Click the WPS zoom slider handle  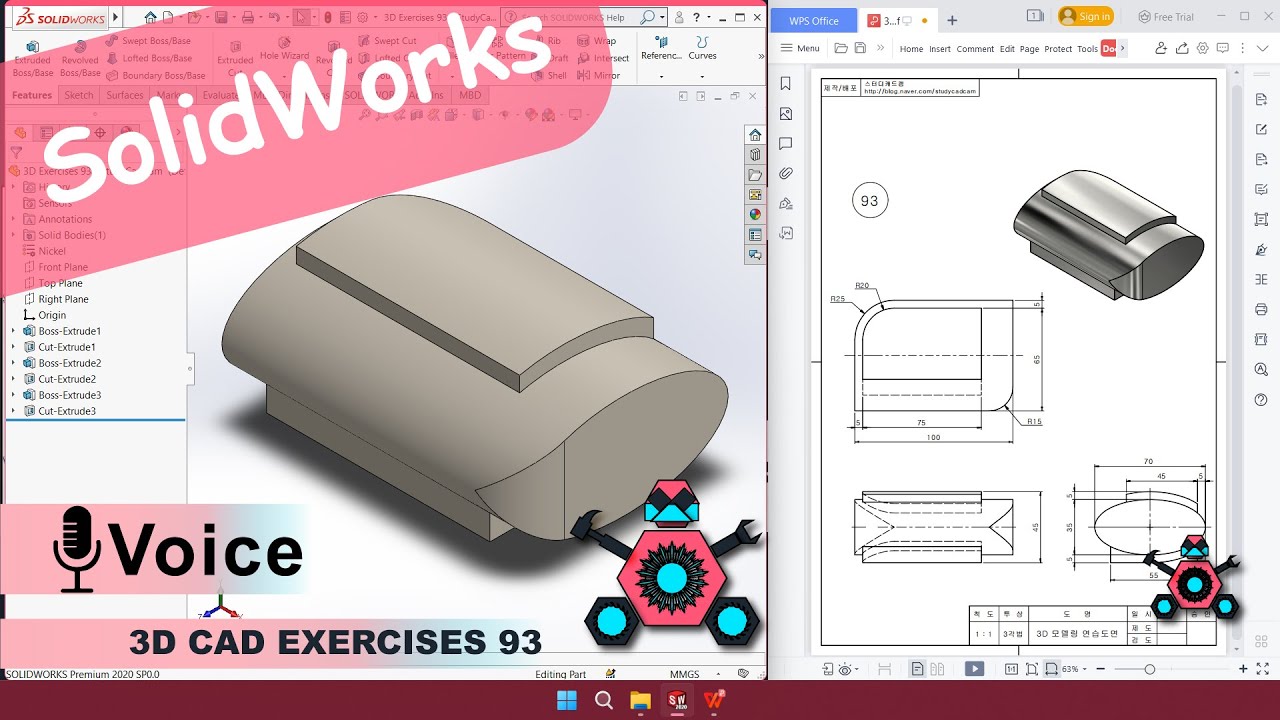1150,669
